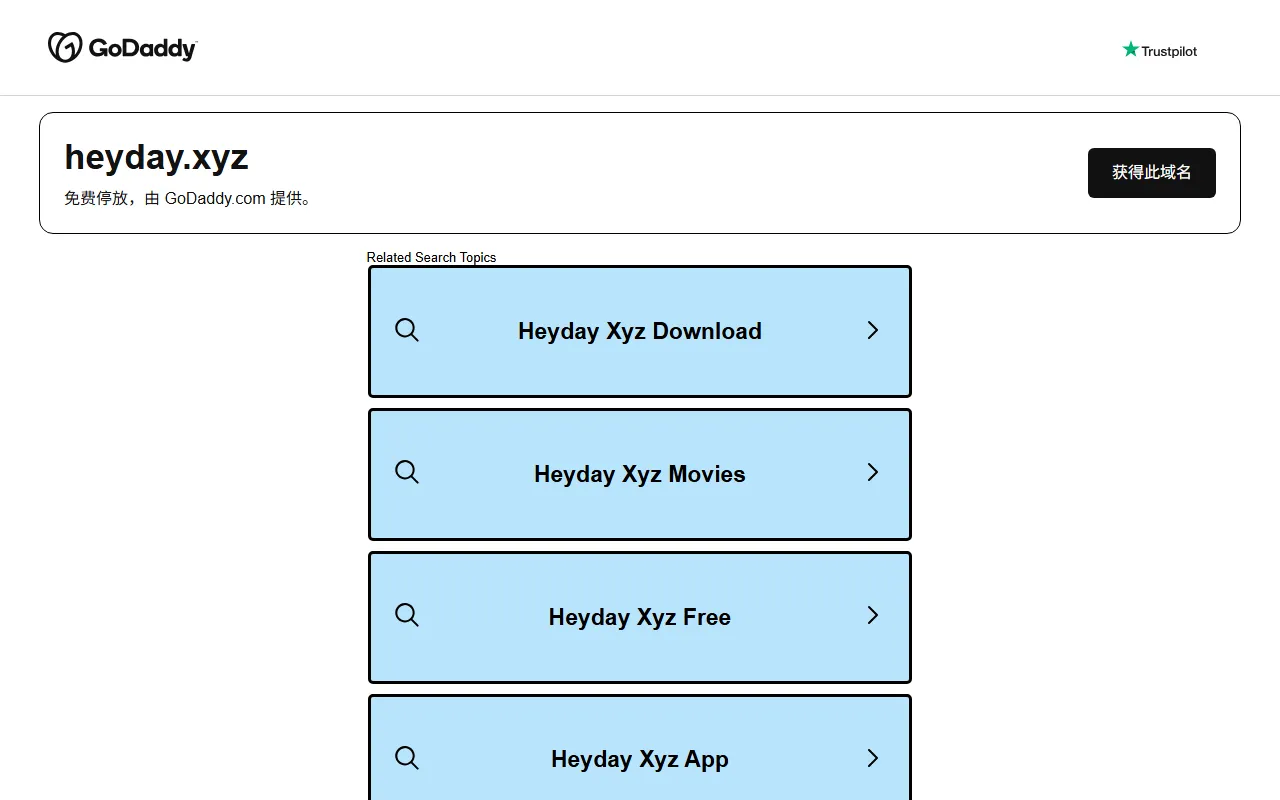Open the Heyday Xyz App search topic

coord(639,758)
